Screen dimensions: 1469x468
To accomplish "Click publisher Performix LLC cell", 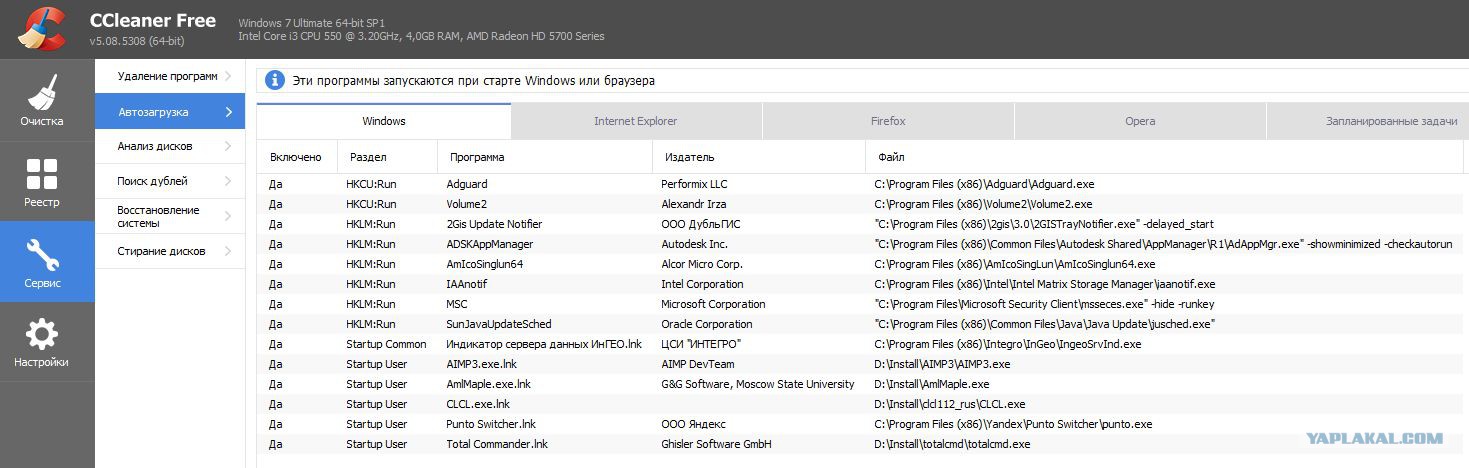I will pyautogui.click(x=694, y=184).
